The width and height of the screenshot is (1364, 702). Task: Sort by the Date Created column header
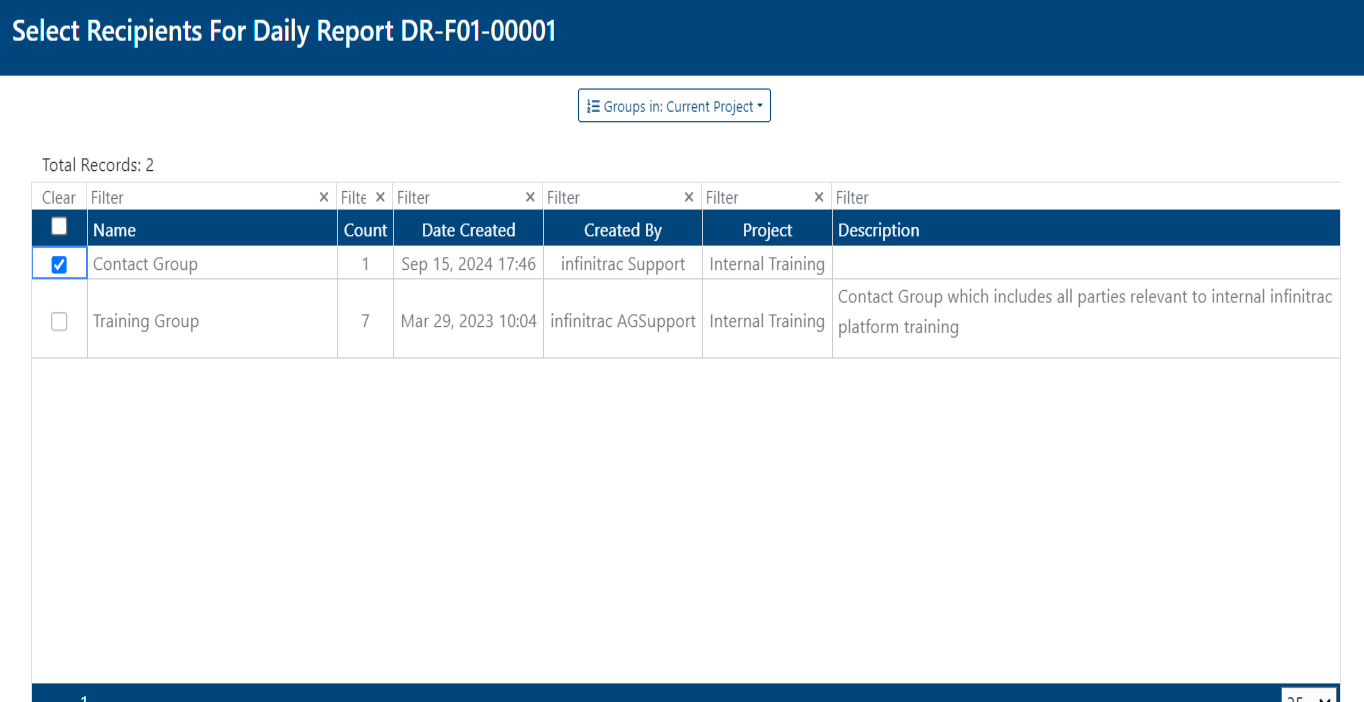point(468,230)
